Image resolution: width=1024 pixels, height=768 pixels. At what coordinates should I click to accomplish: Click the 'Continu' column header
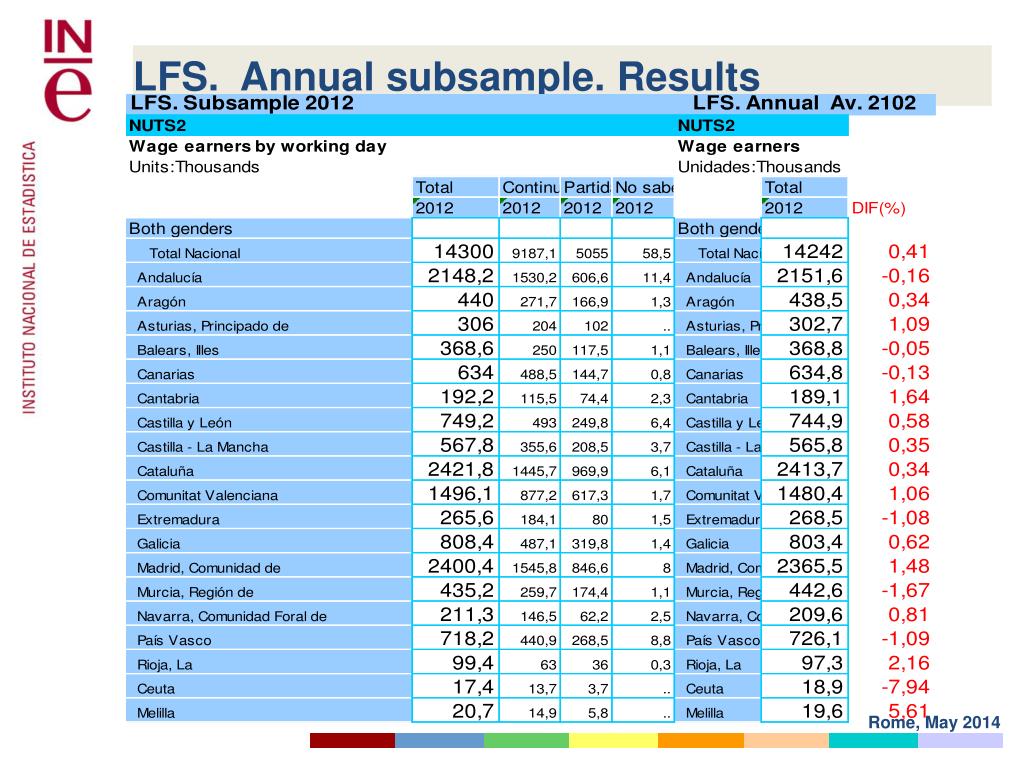coord(530,187)
